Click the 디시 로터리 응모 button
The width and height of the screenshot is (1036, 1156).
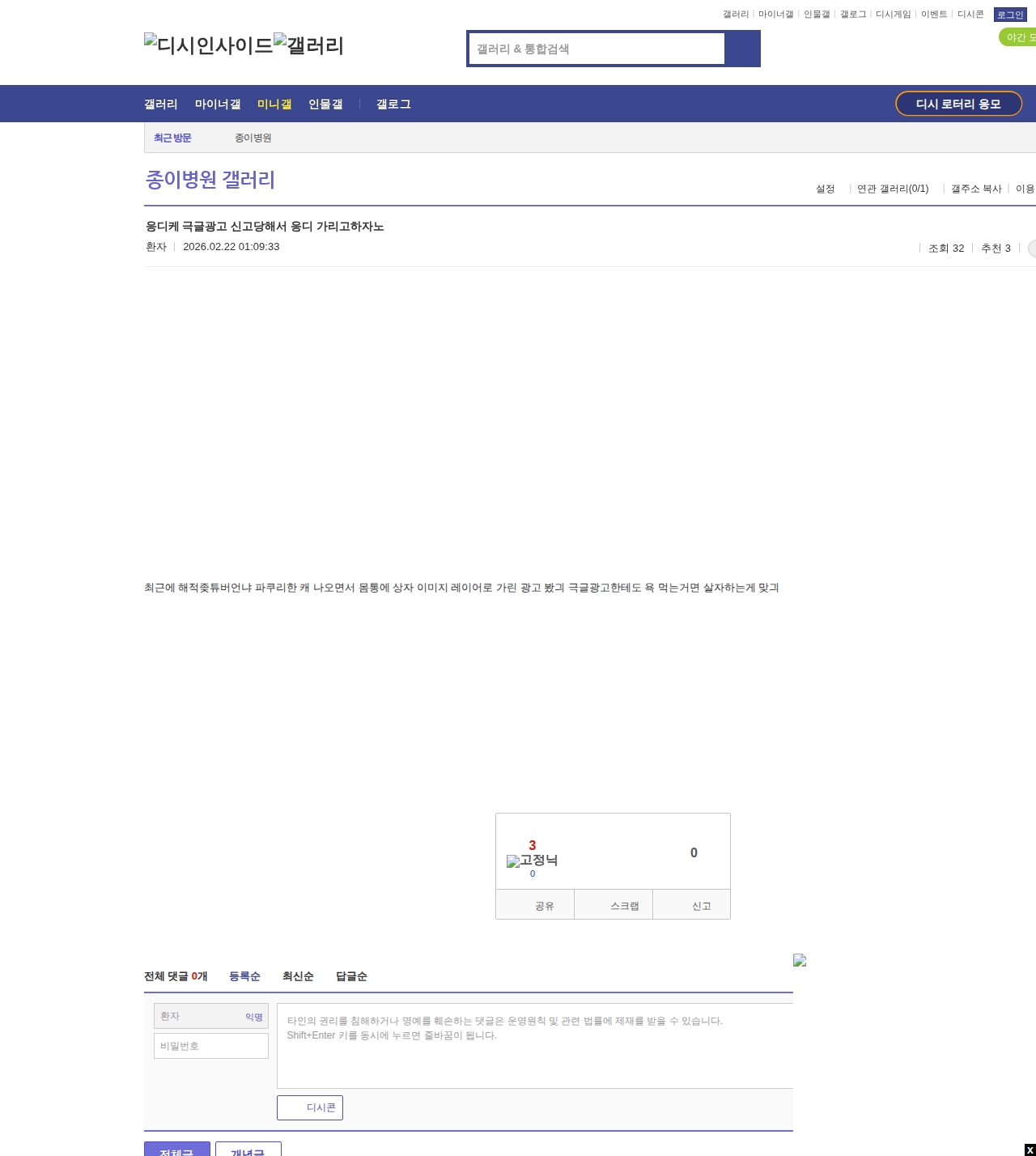[x=958, y=104]
